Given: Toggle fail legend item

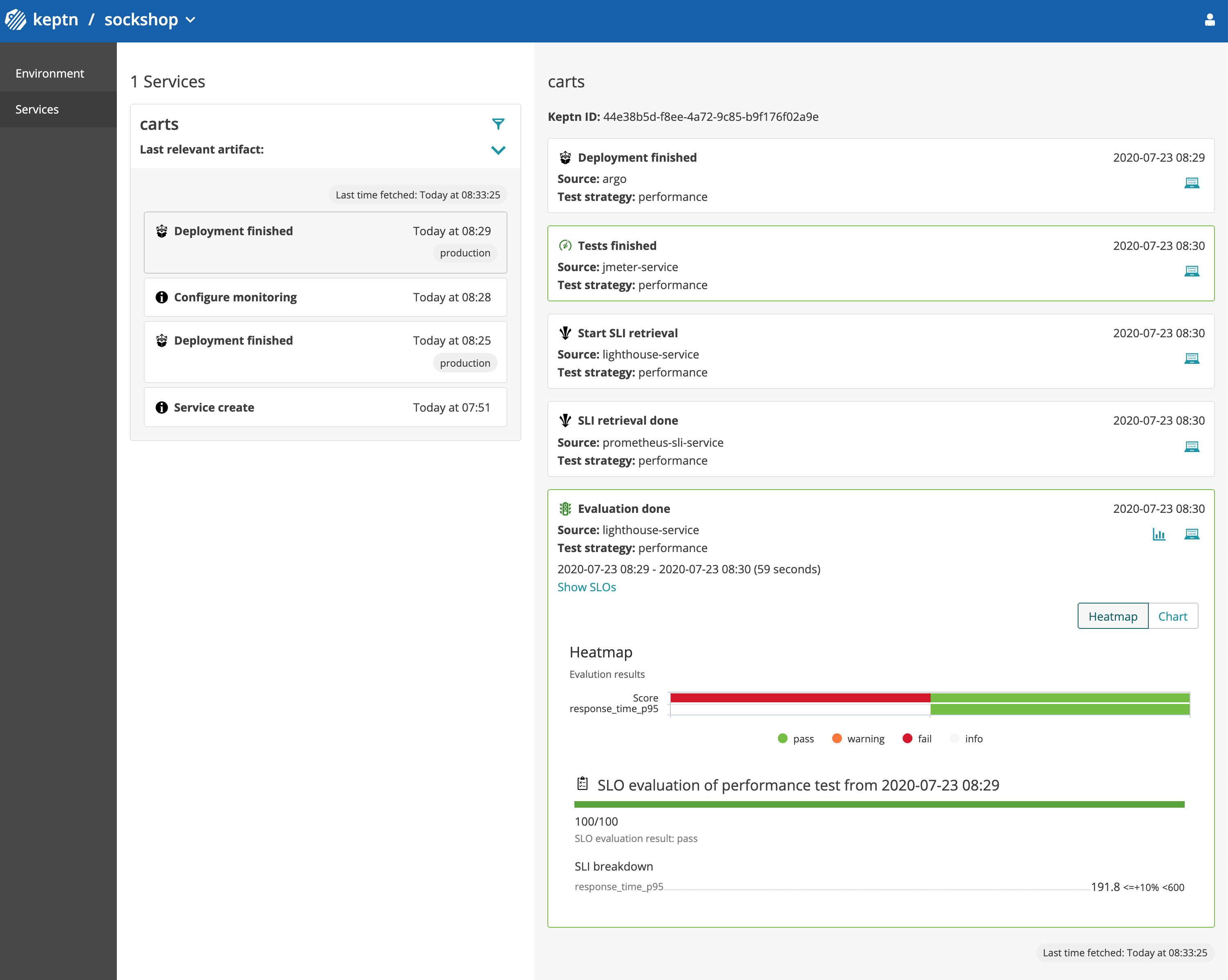Looking at the screenshot, I should point(918,739).
